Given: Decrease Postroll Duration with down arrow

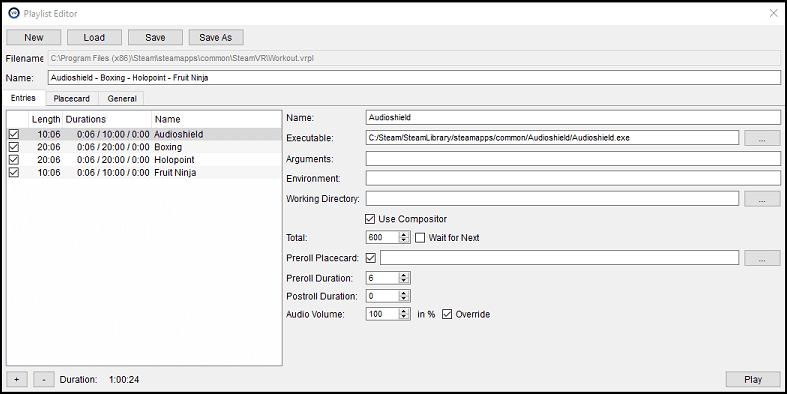Looking at the screenshot, I should tap(404, 299).
